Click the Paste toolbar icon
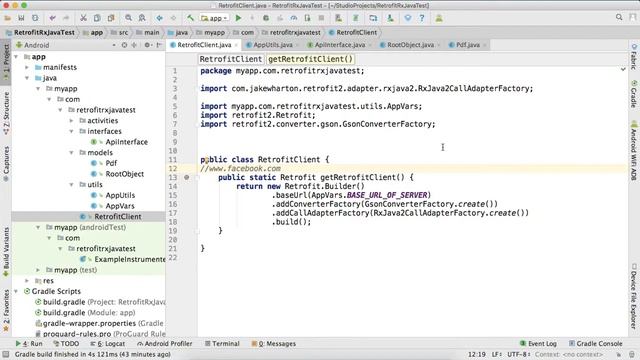 [x=111, y=18]
